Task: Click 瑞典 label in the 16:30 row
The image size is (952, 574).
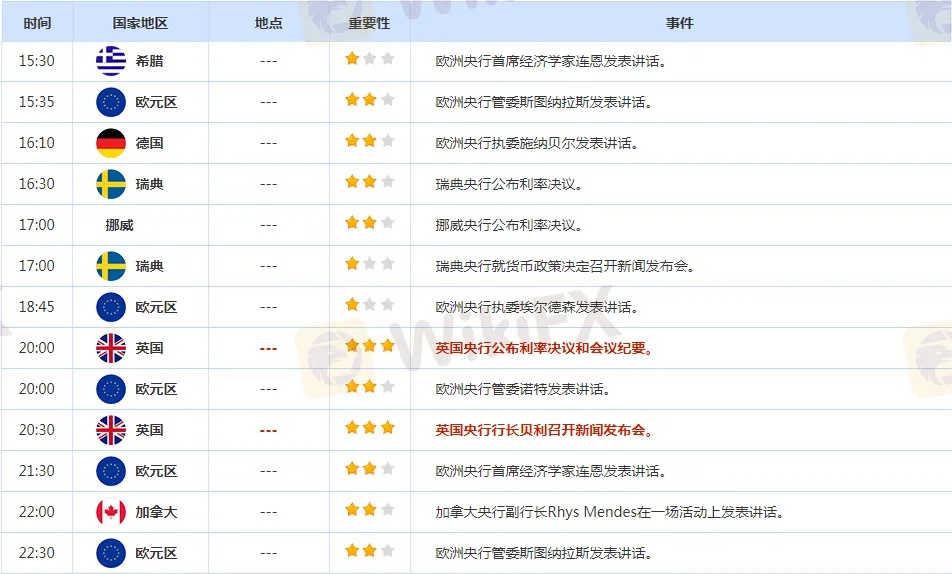Action: 149,184
